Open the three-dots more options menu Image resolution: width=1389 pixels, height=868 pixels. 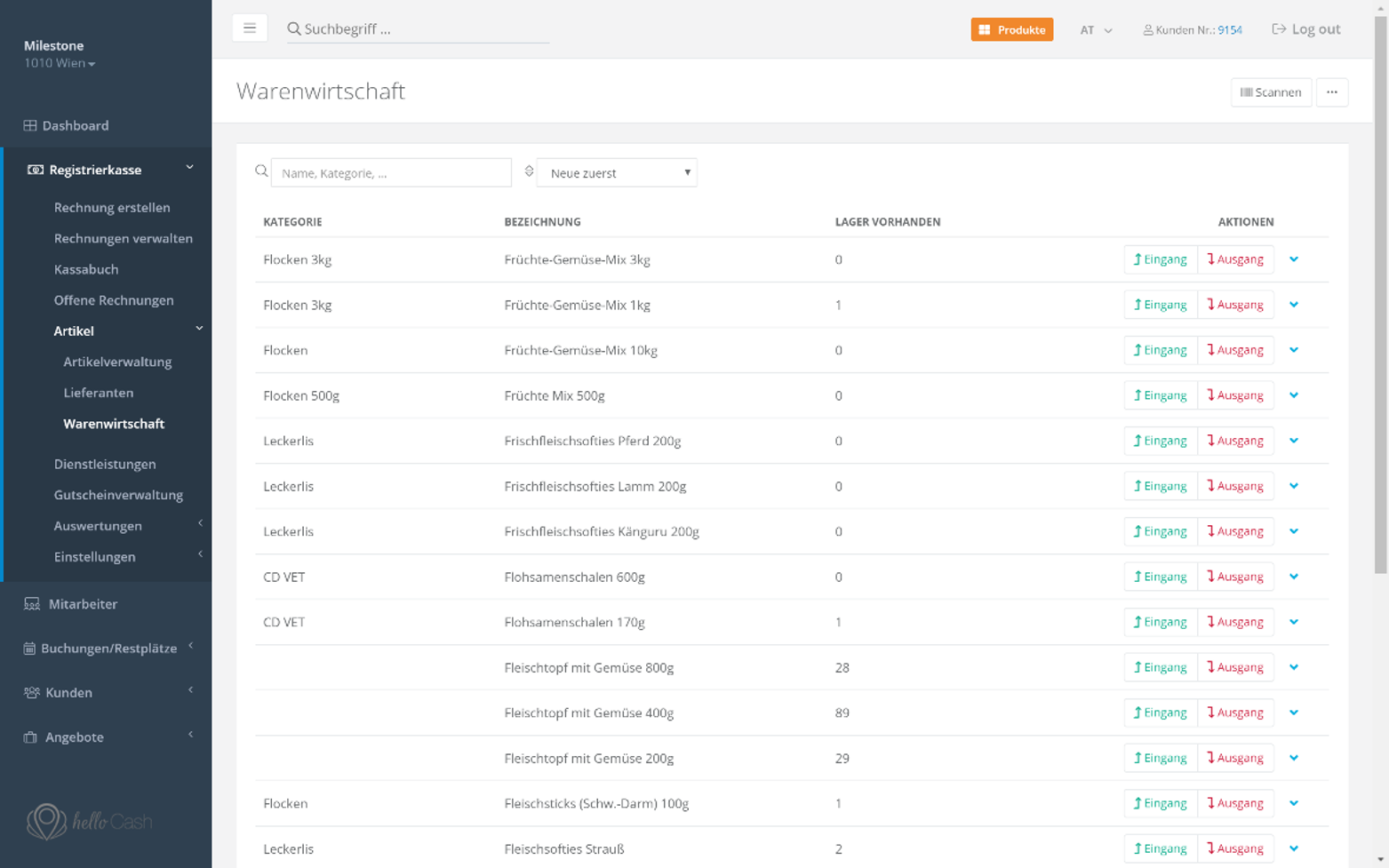tap(1331, 92)
